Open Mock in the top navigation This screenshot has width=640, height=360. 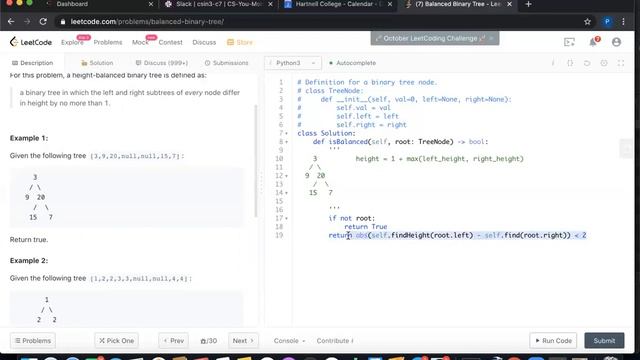140,42
